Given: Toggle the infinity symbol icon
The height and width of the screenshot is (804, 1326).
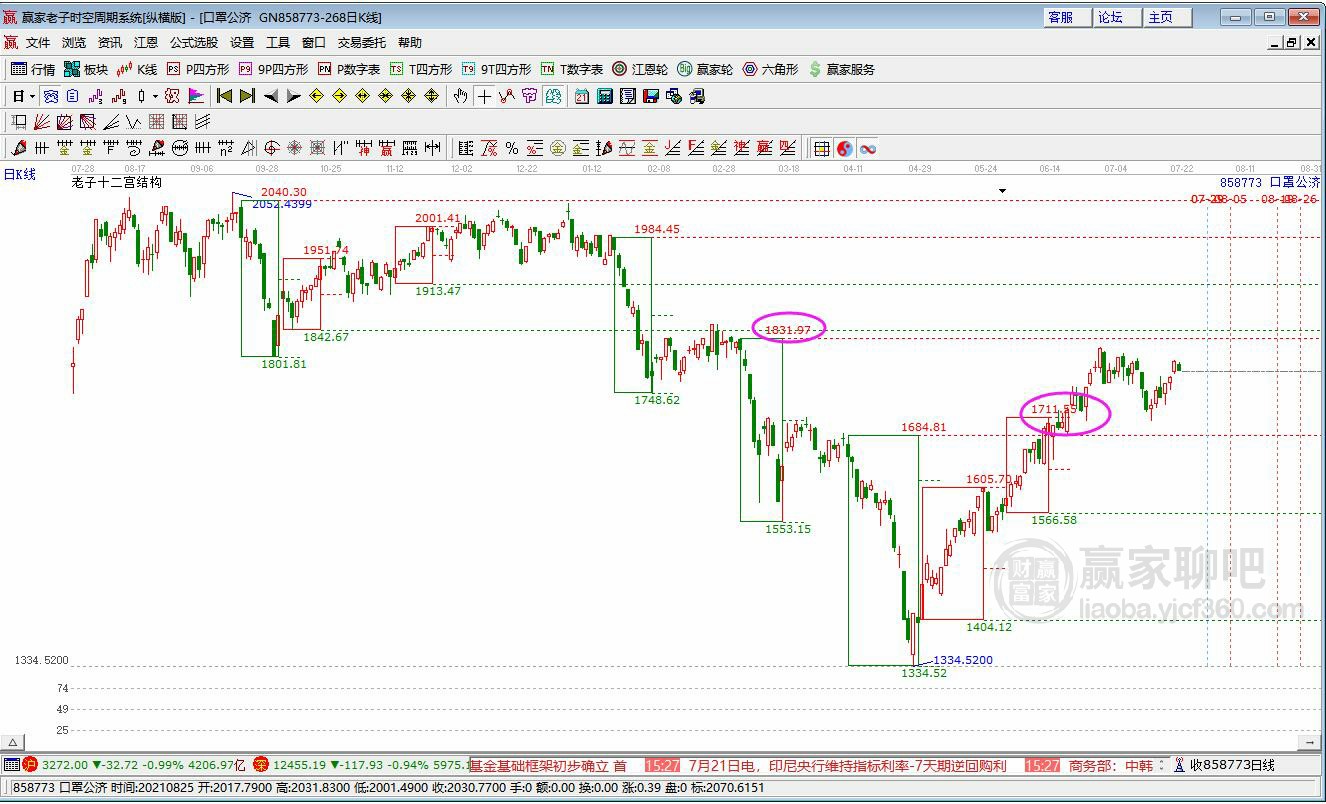Looking at the screenshot, I should (x=868, y=148).
